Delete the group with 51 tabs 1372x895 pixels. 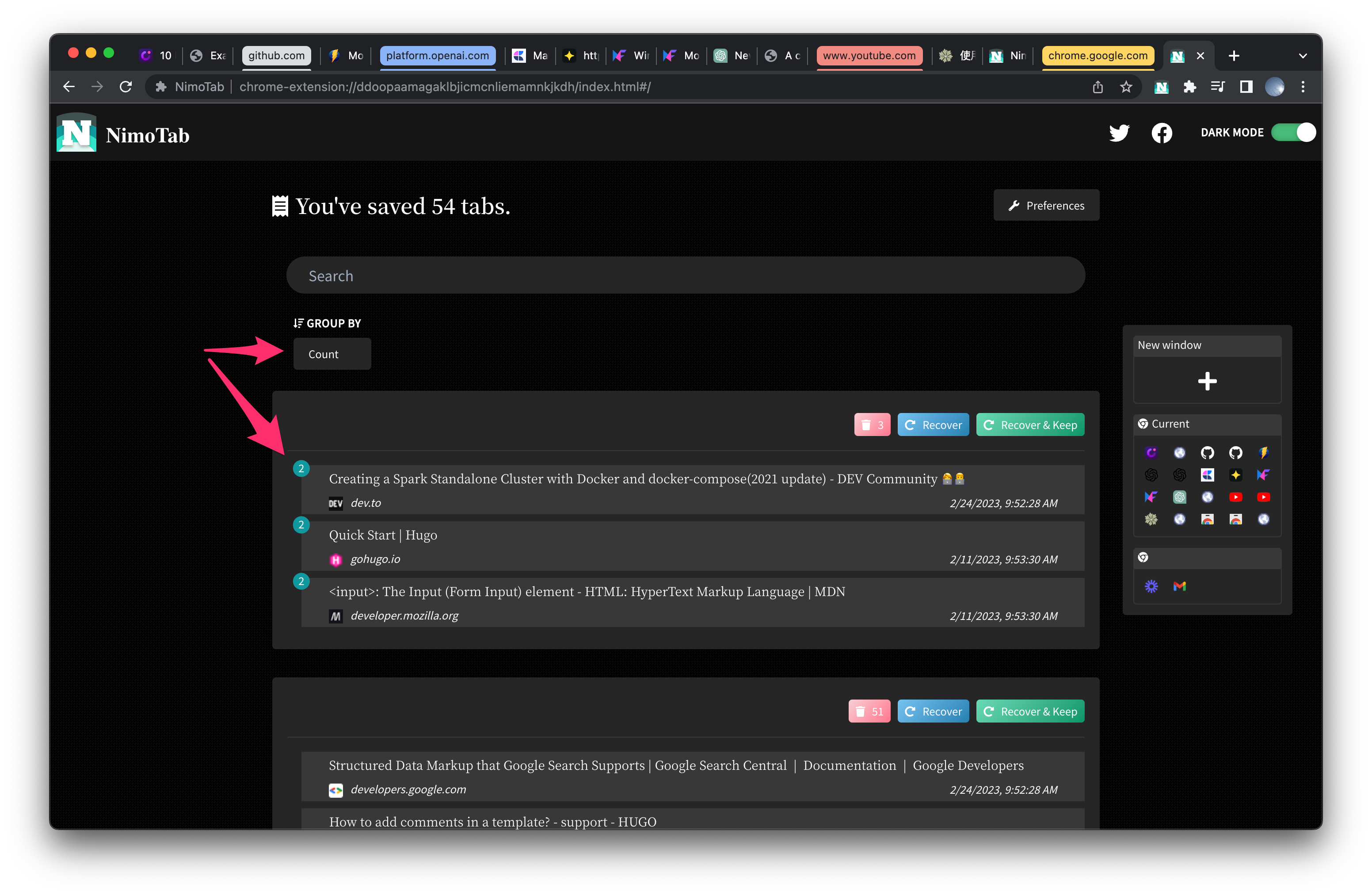pyautogui.click(x=869, y=711)
